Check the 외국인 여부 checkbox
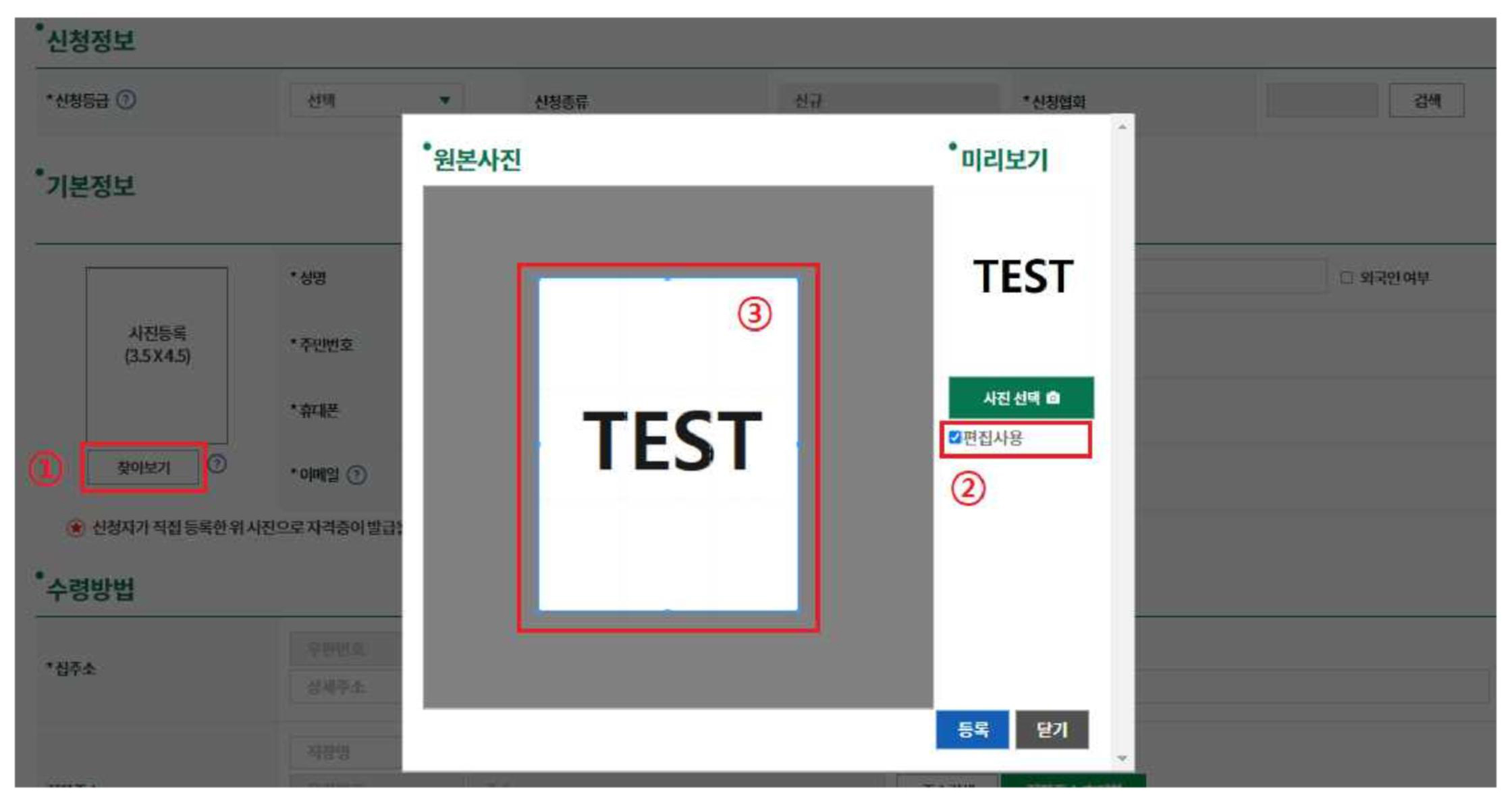Image resolution: width=1512 pixels, height=805 pixels. [1347, 278]
